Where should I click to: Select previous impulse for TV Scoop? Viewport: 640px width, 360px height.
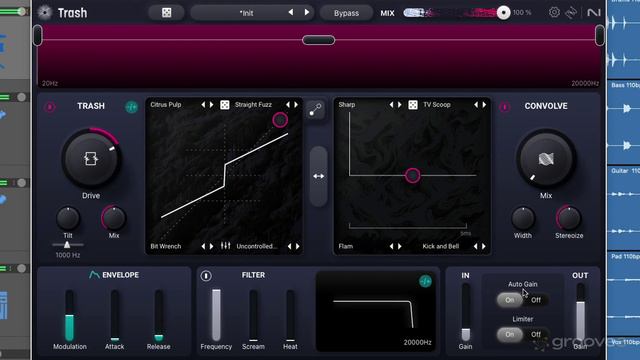[476, 104]
